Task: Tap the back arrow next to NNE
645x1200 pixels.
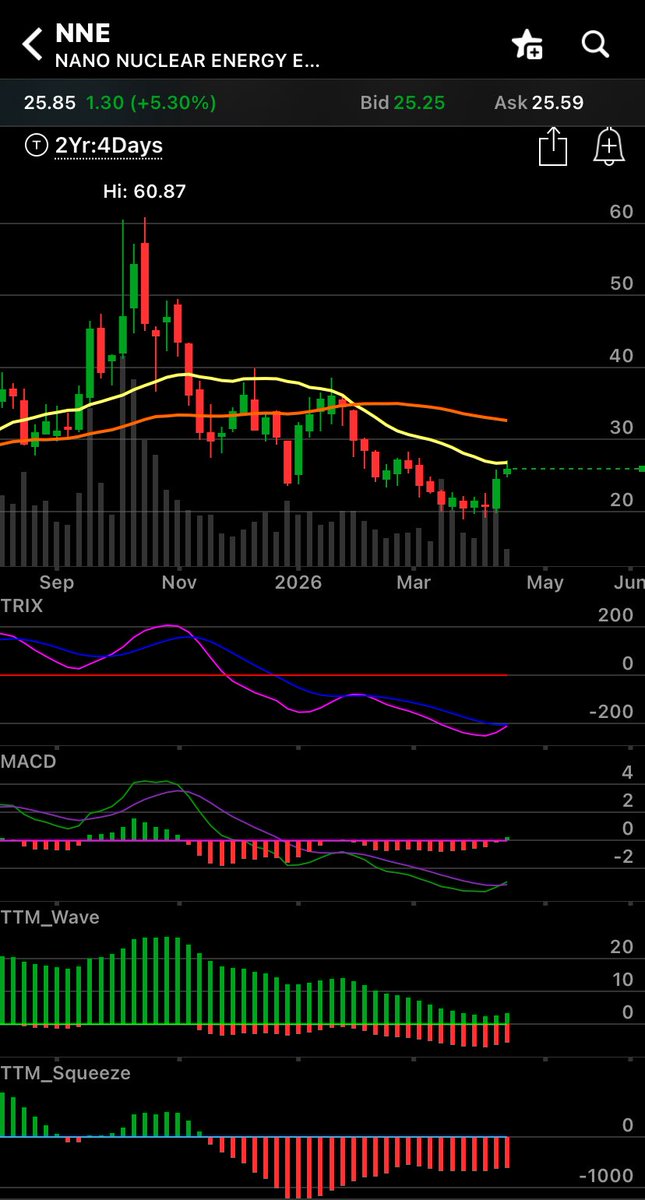Action: click(x=32, y=45)
